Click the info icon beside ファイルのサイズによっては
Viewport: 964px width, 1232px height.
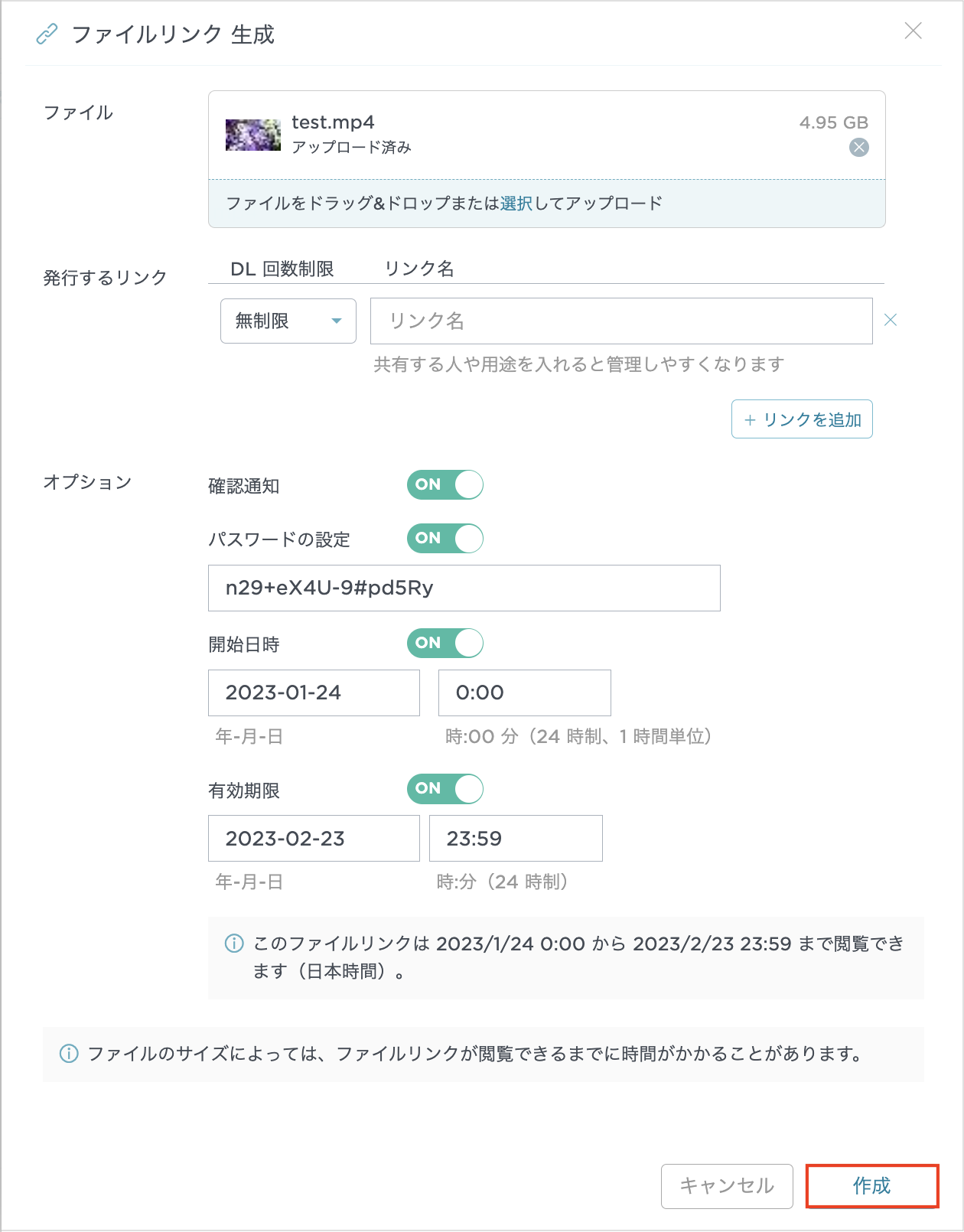[x=69, y=1054]
